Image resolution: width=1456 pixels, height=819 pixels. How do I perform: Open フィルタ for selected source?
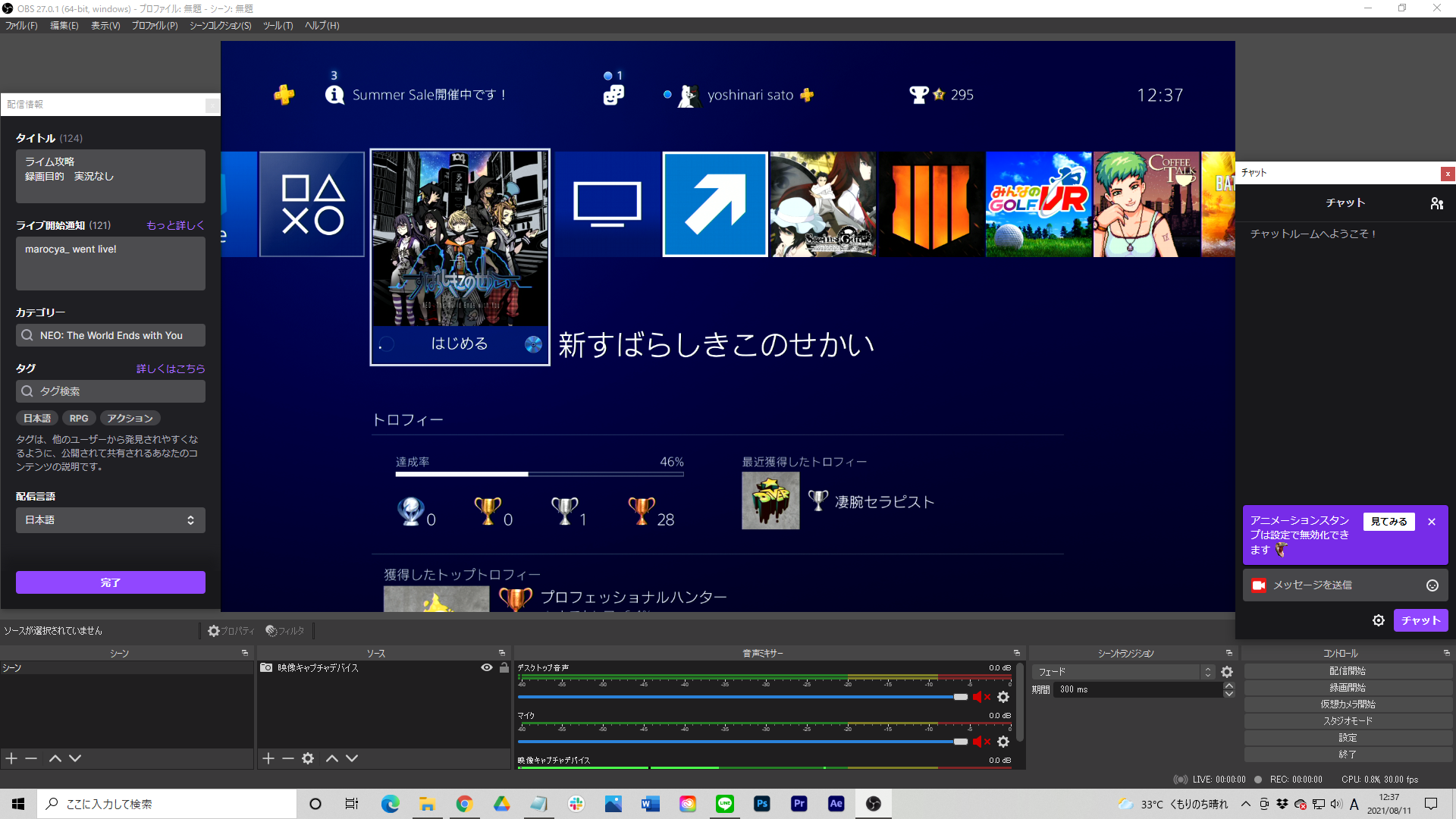[285, 631]
